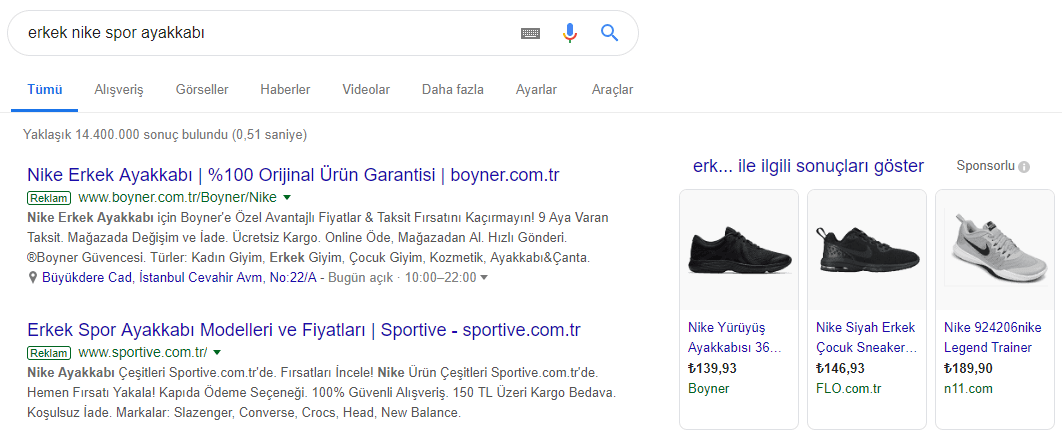Expand dropdown arrow next to boyner.com.tr URL
Screen dimensions: 1062x436
(286, 198)
